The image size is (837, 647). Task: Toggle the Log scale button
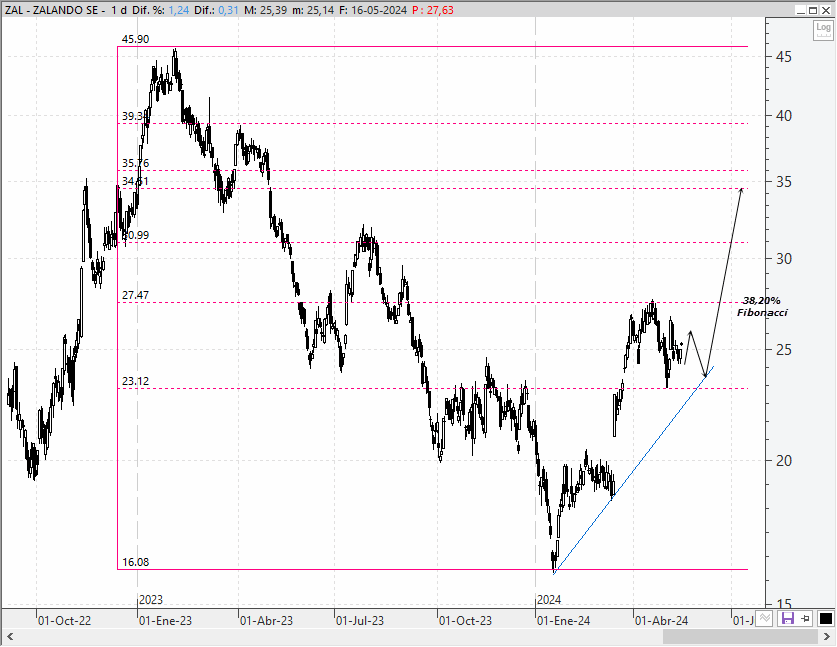pyautogui.click(x=823, y=30)
